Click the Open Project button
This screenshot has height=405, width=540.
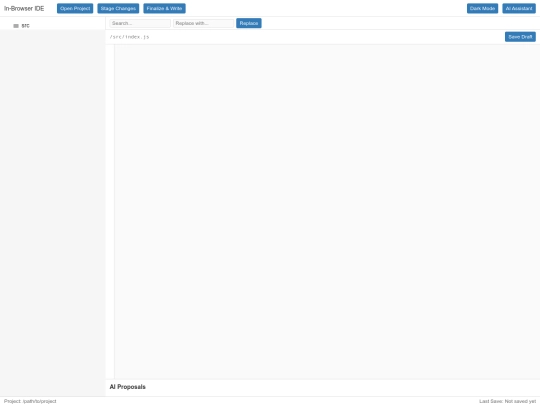click(x=75, y=8)
